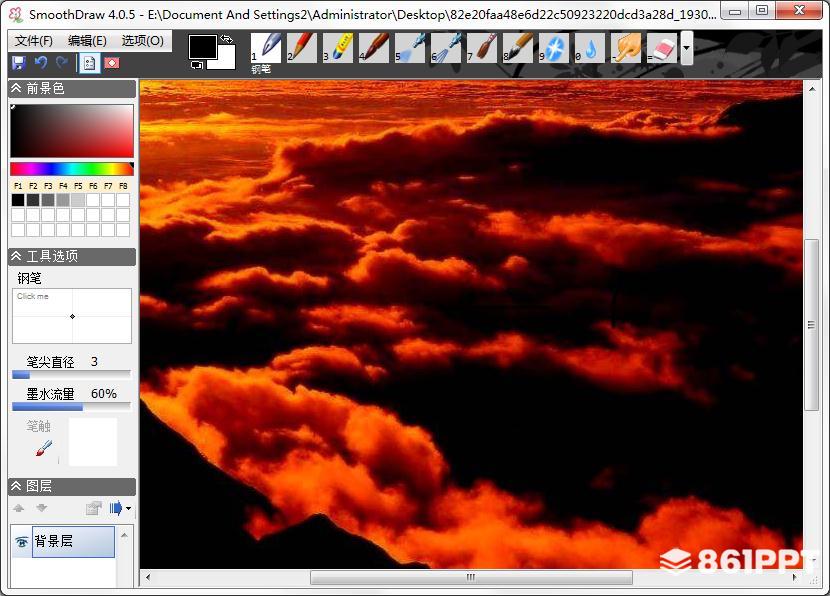Swap foreground and background colors arrow

tap(227, 39)
